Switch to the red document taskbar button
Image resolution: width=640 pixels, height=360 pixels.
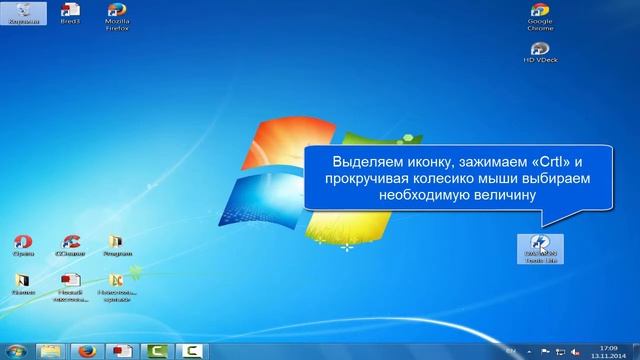[122, 351]
